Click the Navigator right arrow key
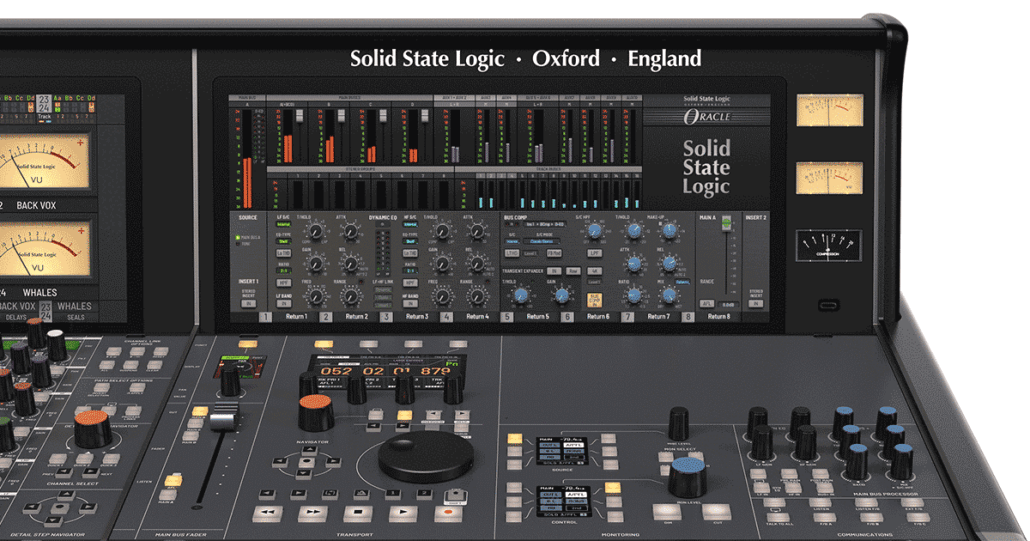The width and height of the screenshot is (1030, 541). click(x=333, y=462)
